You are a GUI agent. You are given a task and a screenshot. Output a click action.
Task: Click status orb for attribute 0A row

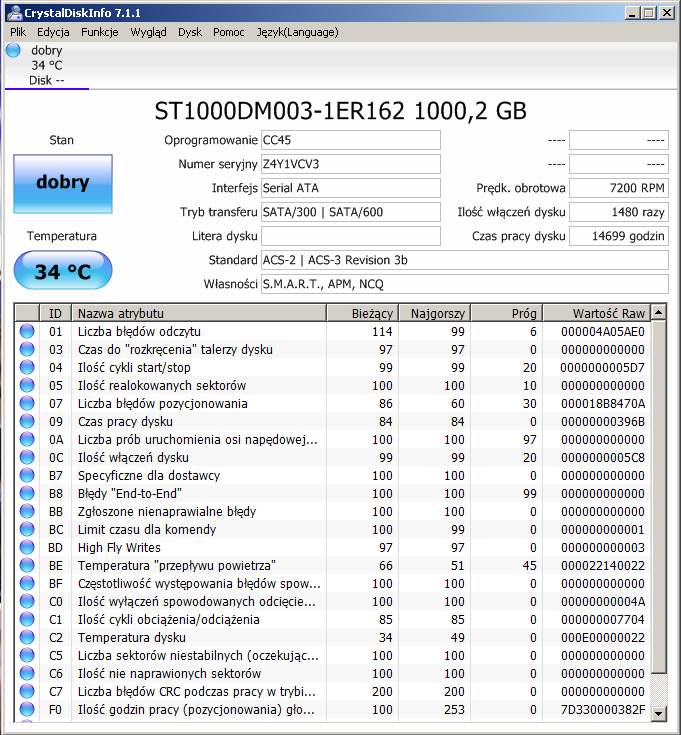(27, 439)
